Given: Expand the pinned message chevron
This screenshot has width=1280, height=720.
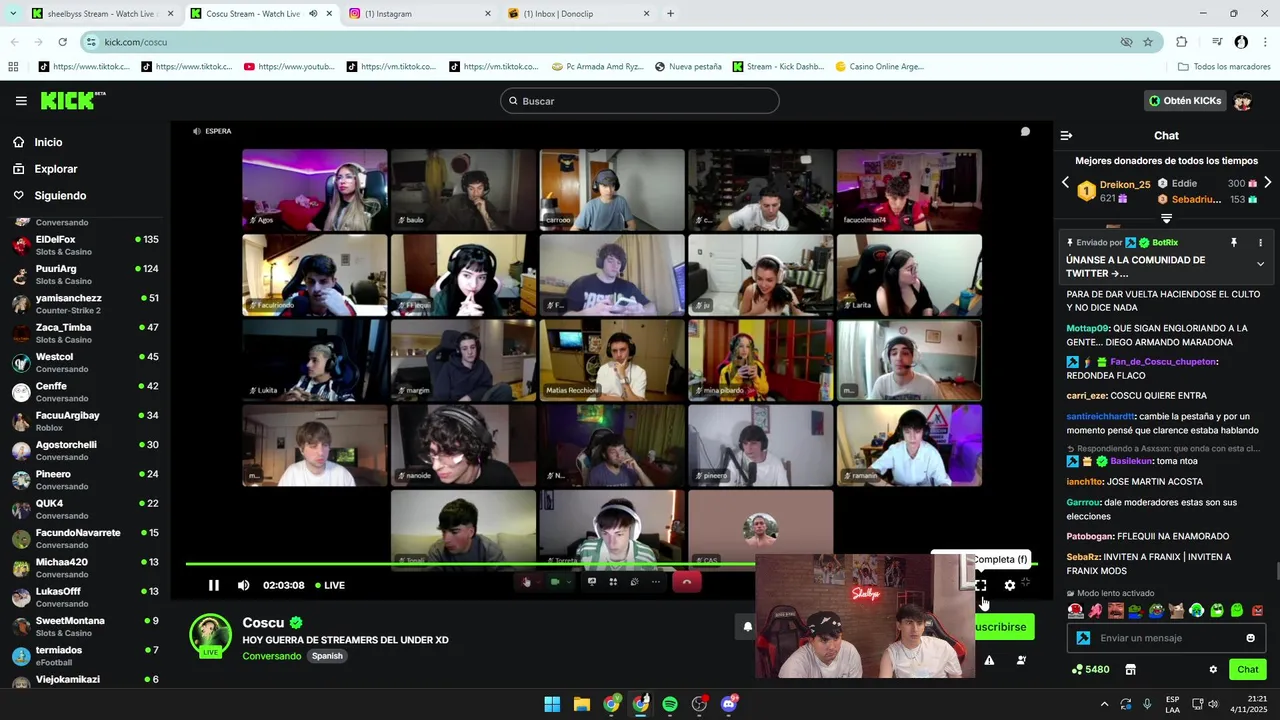Looking at the screenshot, I should (x=1260, y=264).
